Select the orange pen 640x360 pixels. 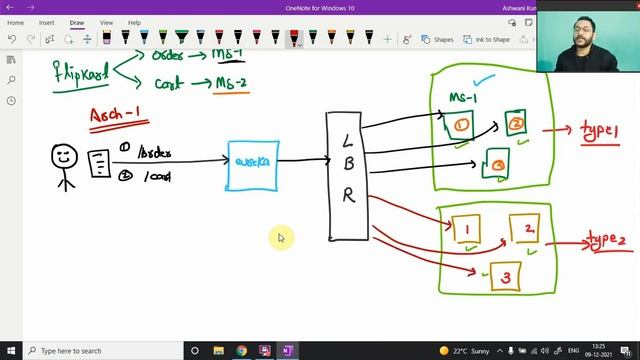pos(331,37)
